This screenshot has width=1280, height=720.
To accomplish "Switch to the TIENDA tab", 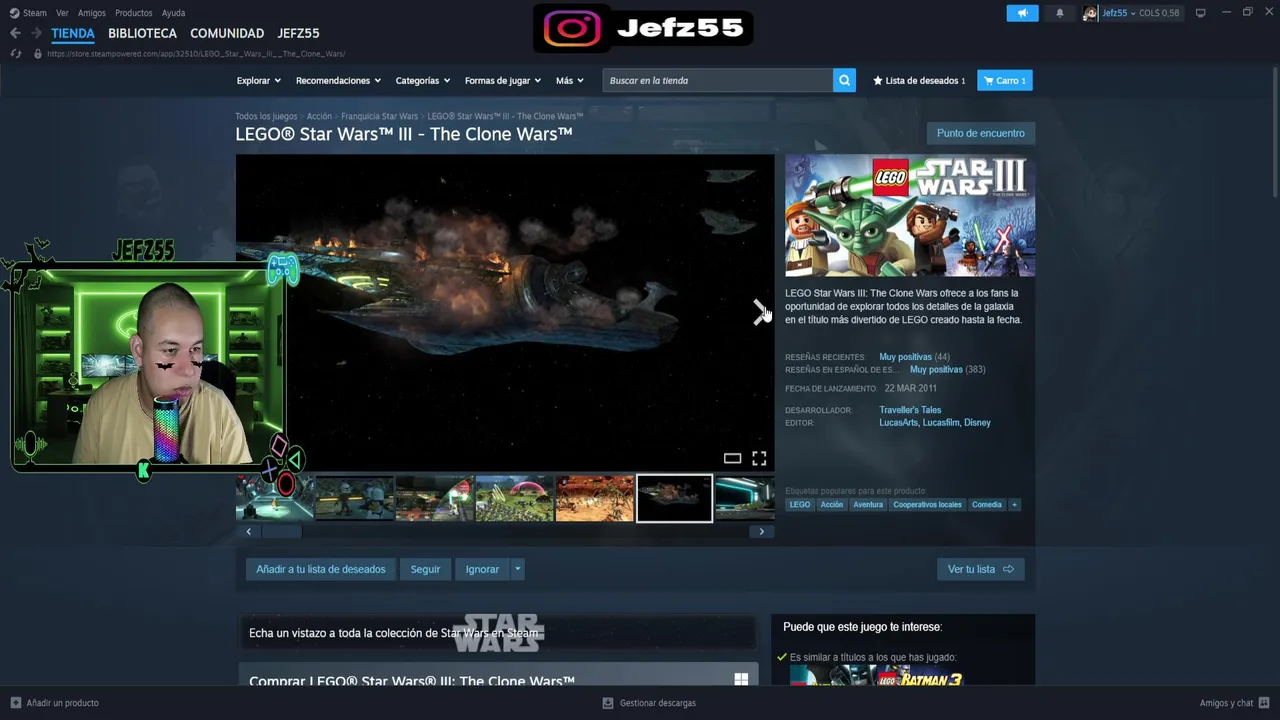I will click(x=73, y=33).
